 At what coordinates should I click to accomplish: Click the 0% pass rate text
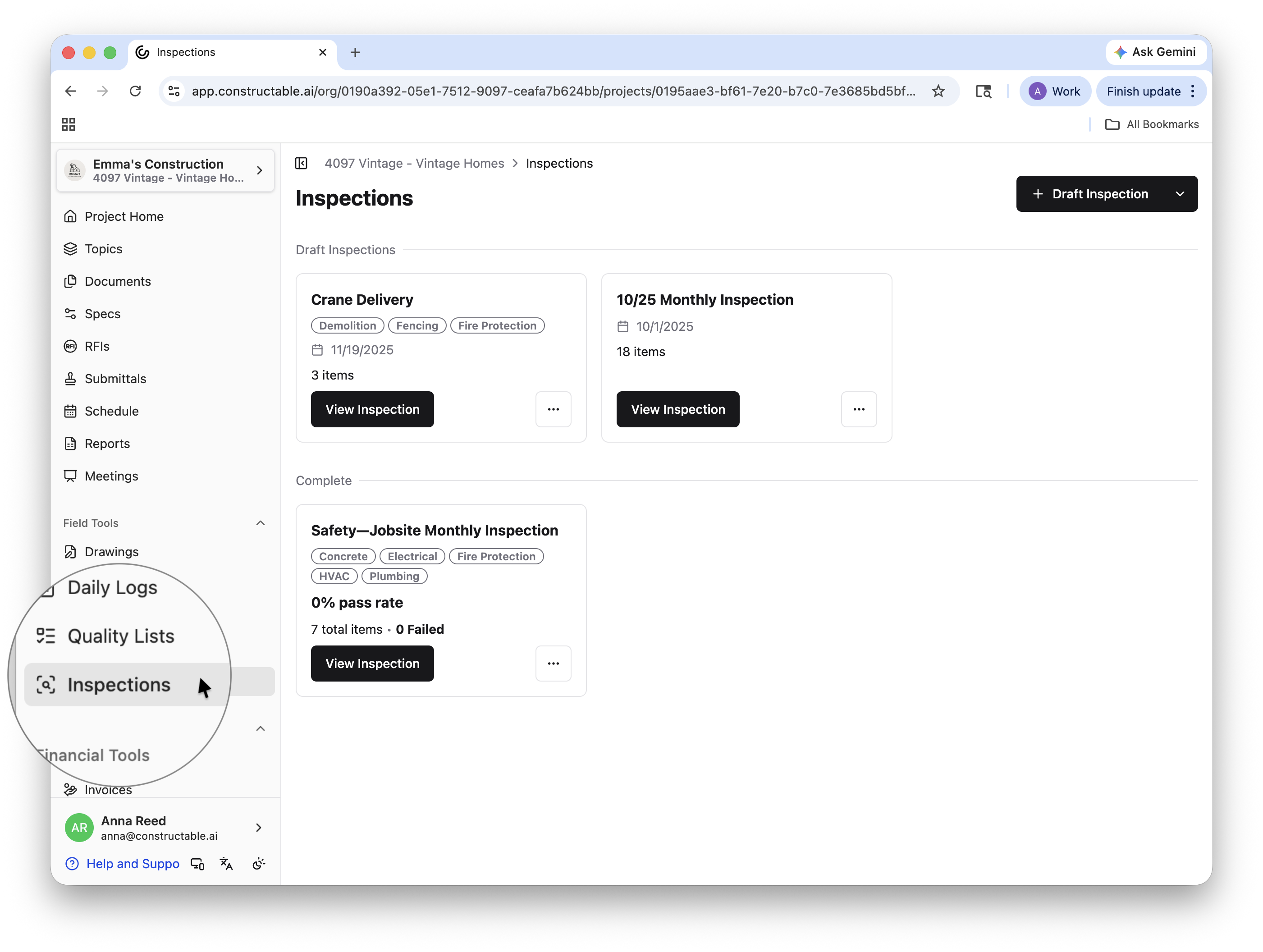(357, 603)
